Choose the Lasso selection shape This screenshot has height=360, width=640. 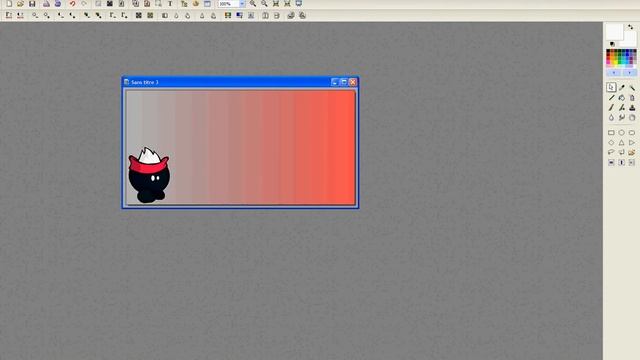(x=611, y=152)
